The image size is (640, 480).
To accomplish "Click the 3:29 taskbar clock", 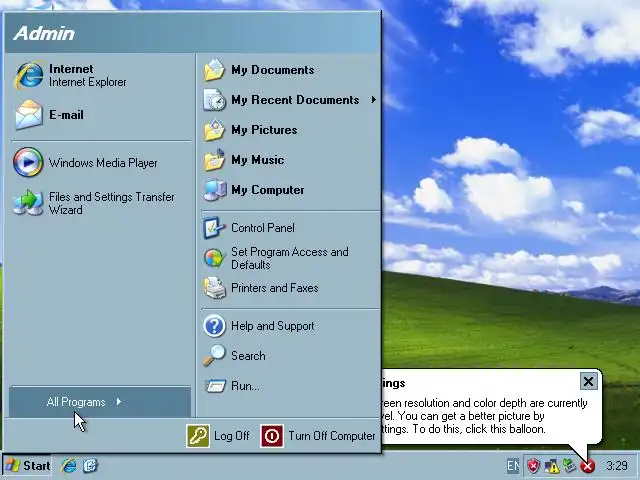I will (x=616, y=465).
